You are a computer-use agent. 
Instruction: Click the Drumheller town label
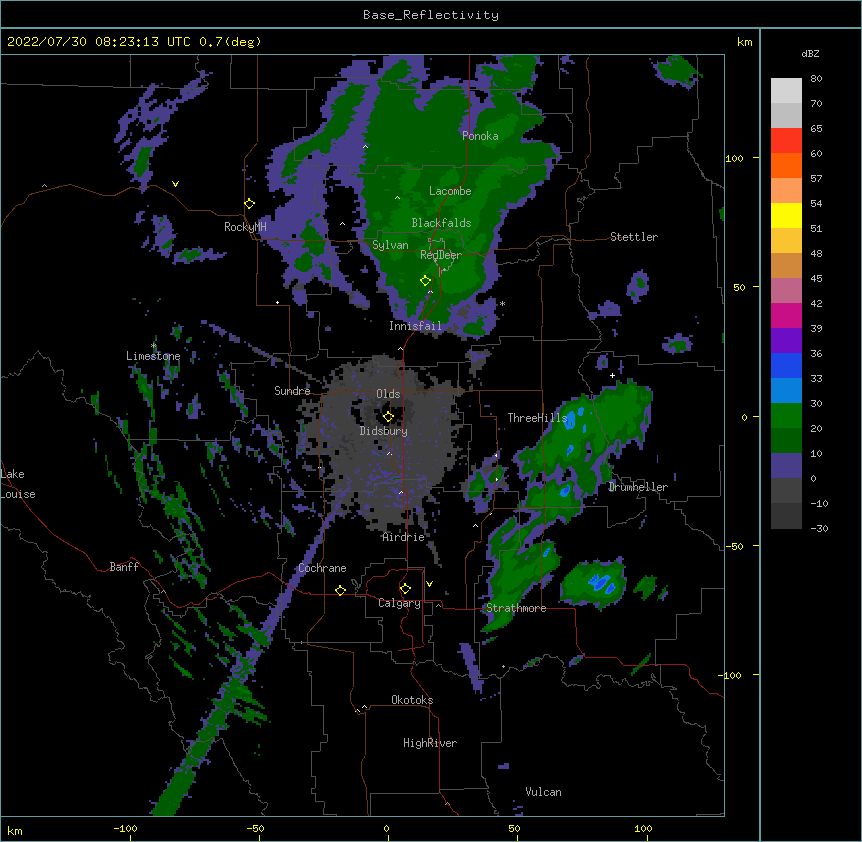coord(638,487)
